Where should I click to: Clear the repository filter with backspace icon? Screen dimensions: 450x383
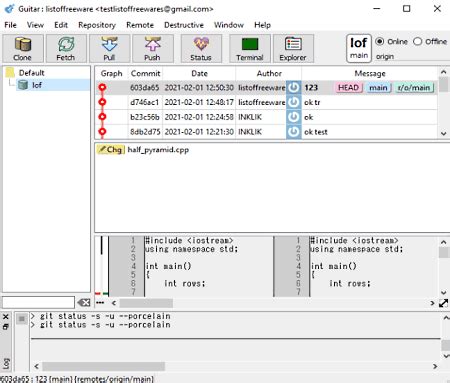(x=84, y=303)
